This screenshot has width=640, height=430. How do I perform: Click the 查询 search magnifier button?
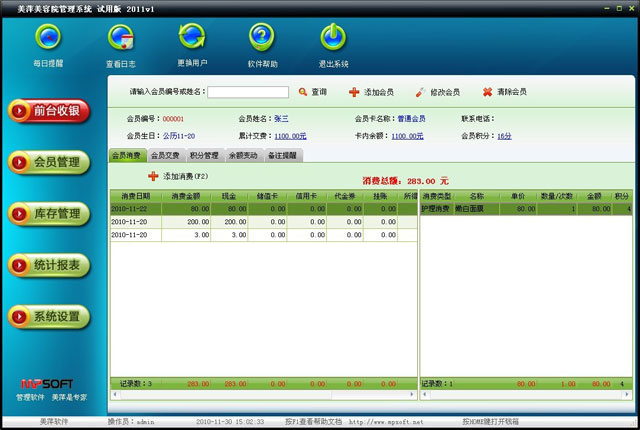[312, 92]
